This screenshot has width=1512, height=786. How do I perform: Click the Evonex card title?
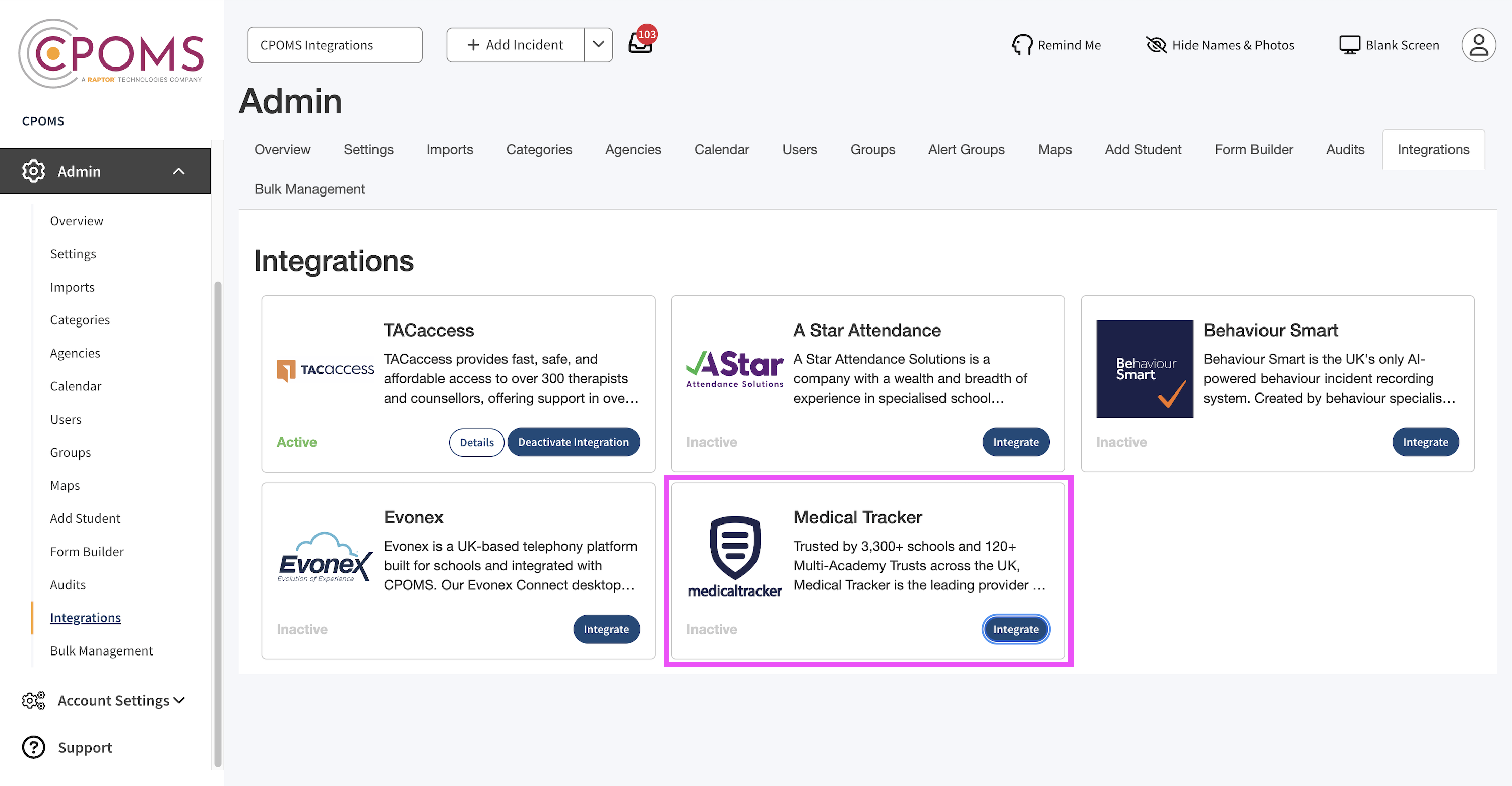[x=413, y=517]
